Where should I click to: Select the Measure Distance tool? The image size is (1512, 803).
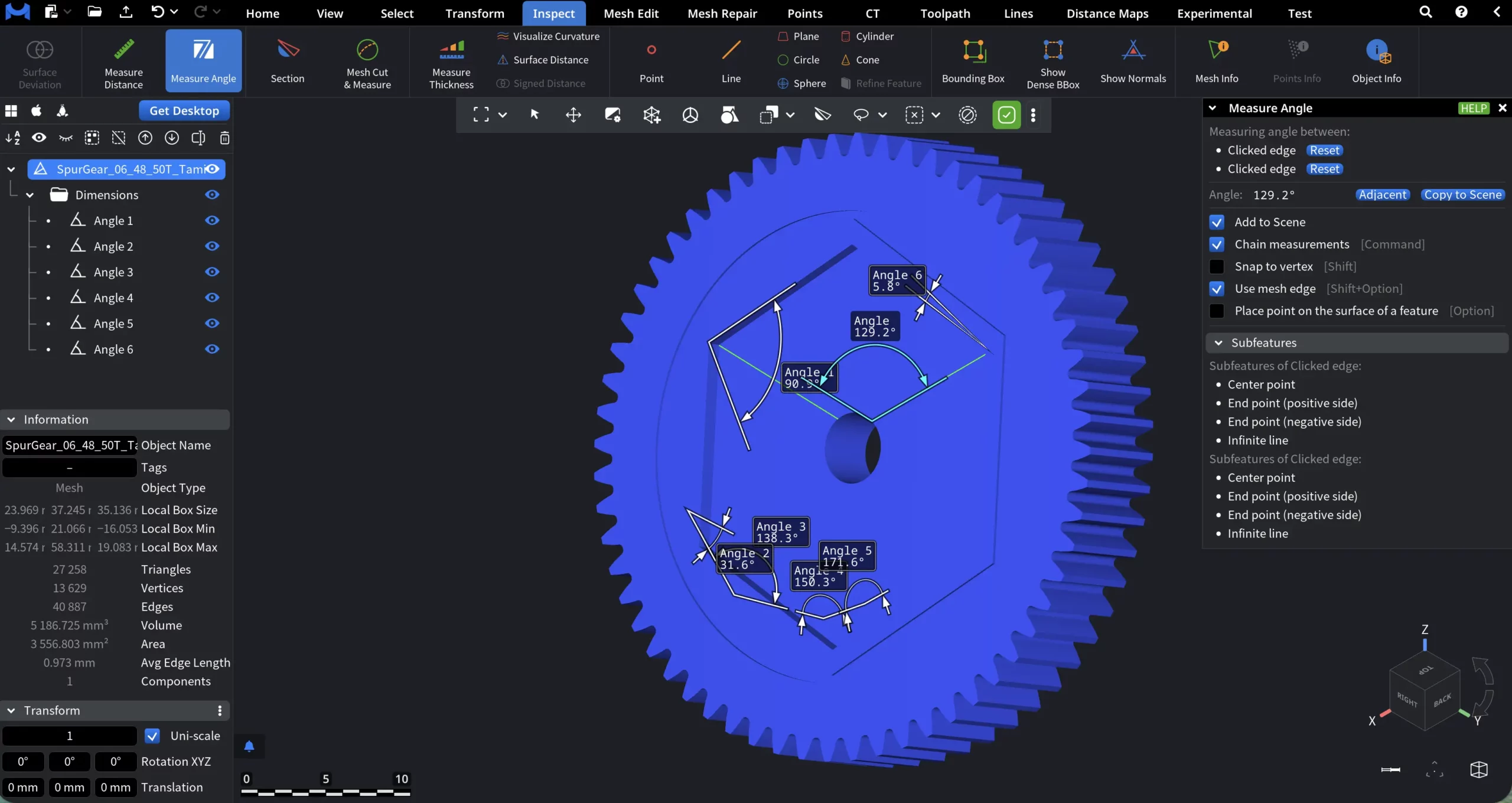[122, 62]
